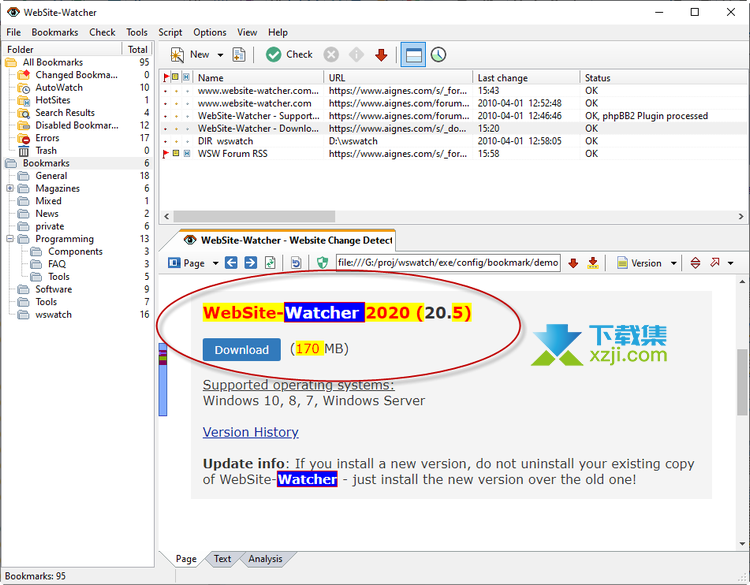
Task: Select the WebSite-Watcher Website Change Detect tab
Action: 287,240
